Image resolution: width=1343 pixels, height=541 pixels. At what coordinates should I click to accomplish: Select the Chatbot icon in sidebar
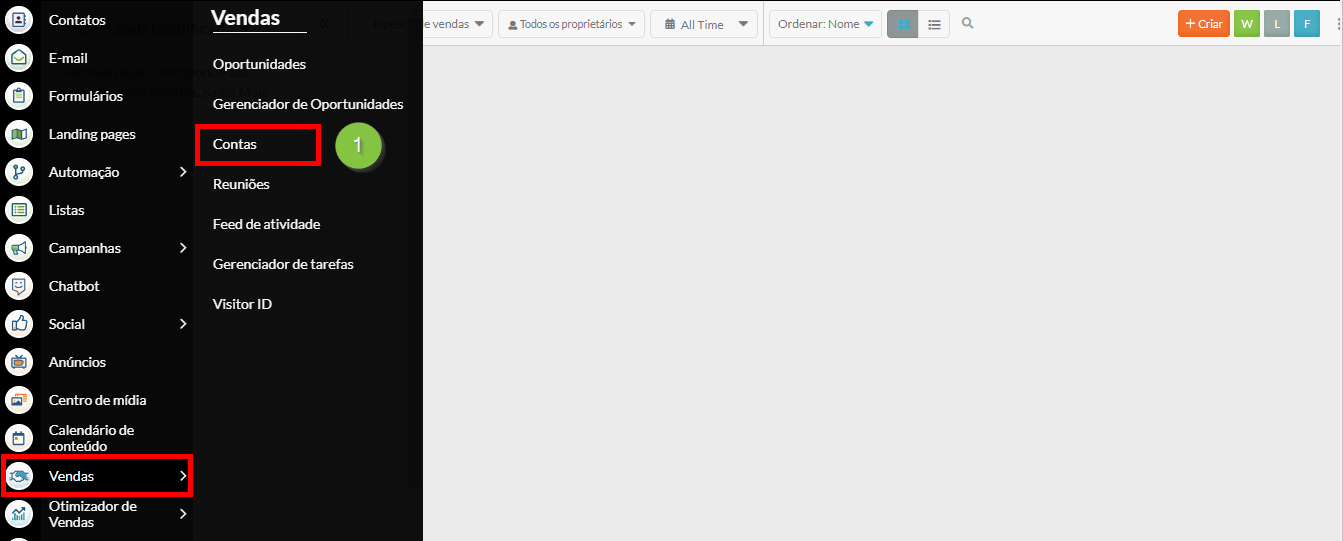tap(19, 286)
